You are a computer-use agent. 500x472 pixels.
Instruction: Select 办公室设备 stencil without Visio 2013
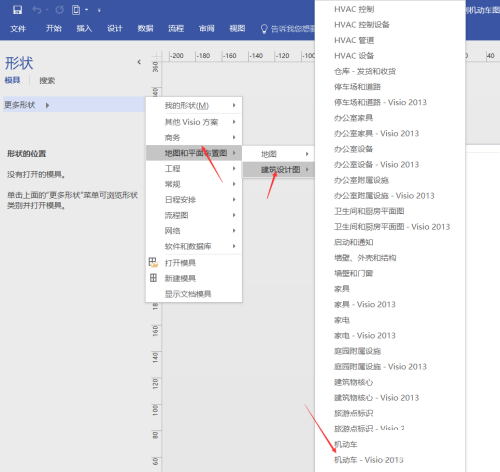pyautogui.click(x=354, y=149)
